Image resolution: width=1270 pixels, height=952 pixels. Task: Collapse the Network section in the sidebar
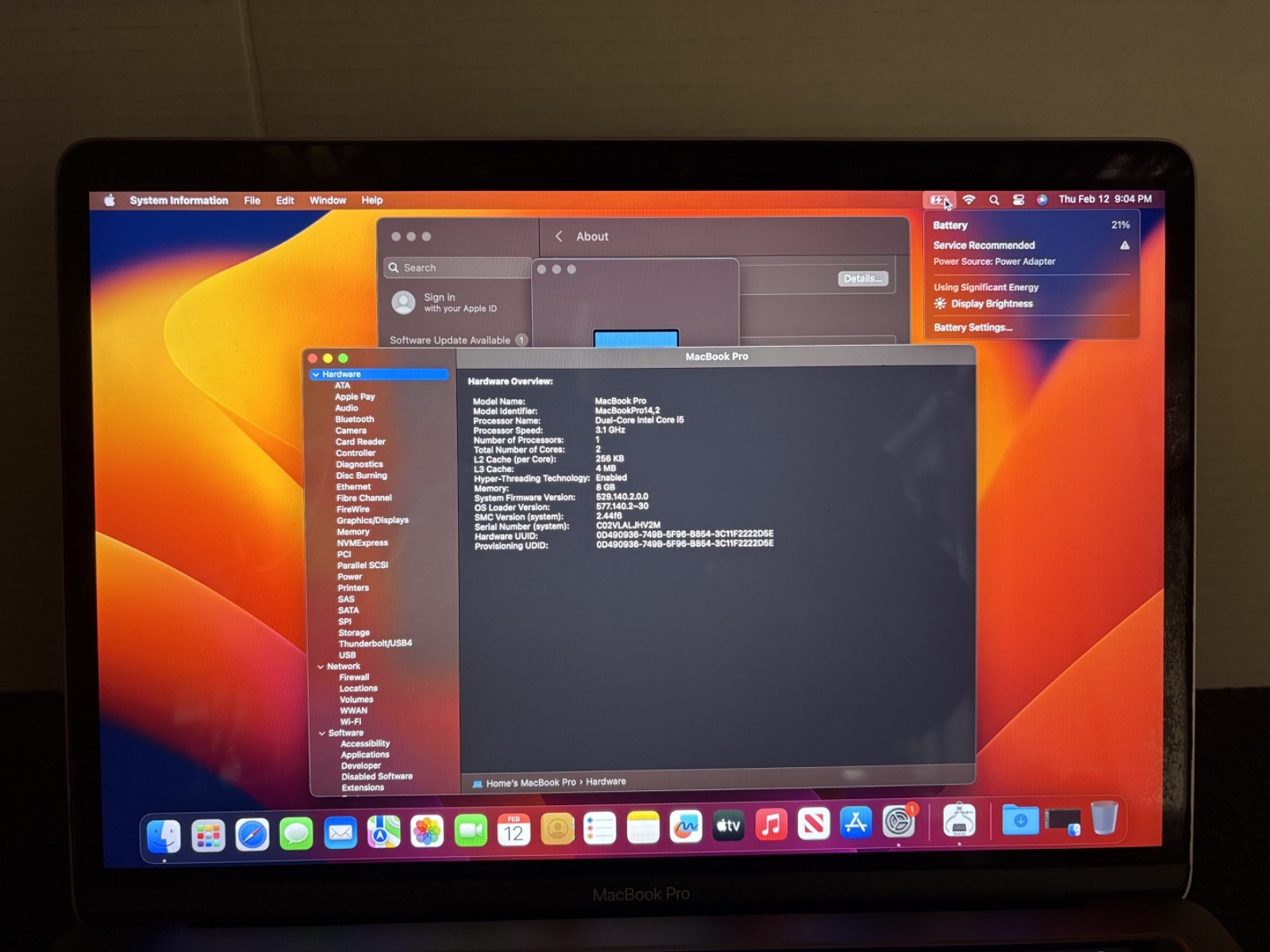[x=321, y=667]
